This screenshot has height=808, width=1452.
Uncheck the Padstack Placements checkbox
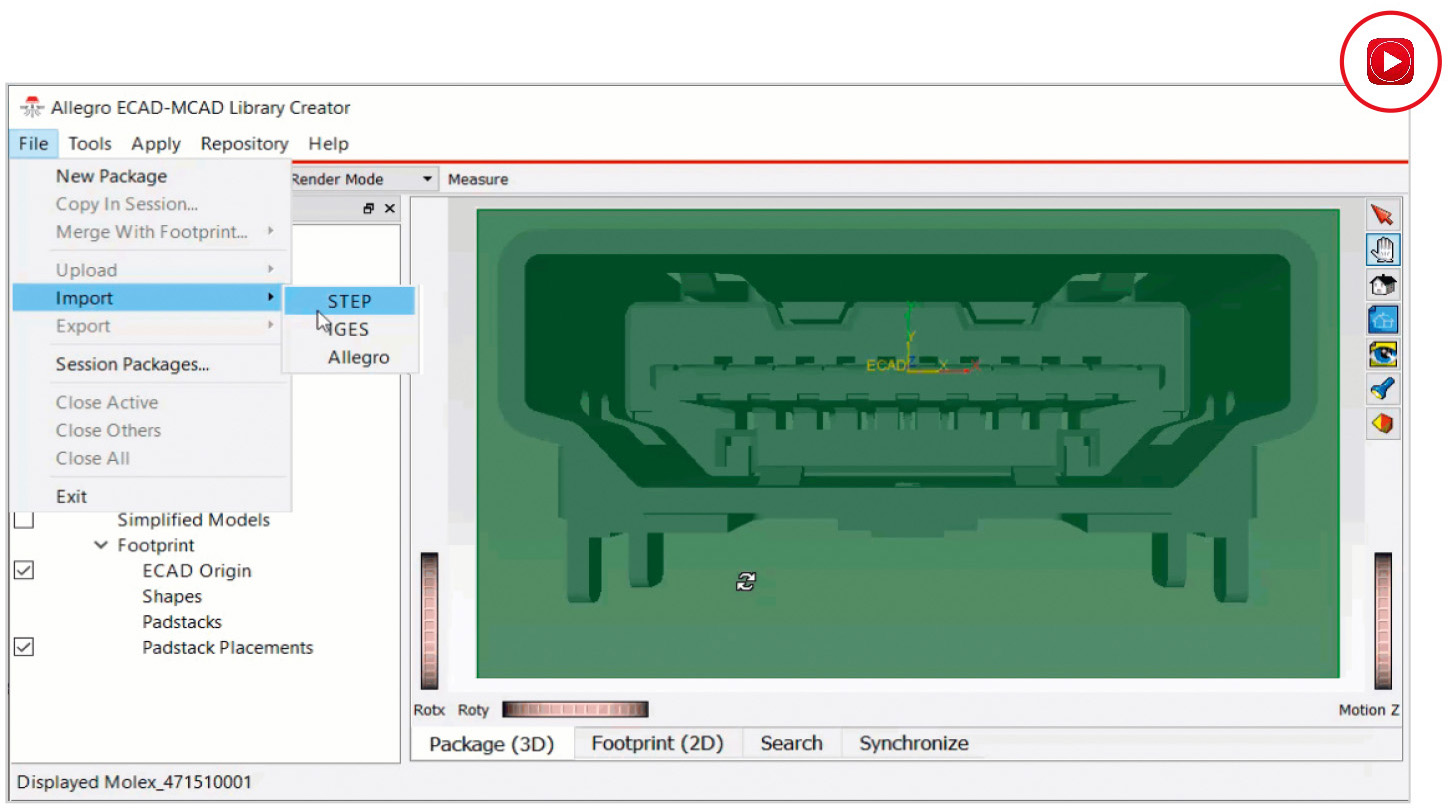click(x=24, y=647)
